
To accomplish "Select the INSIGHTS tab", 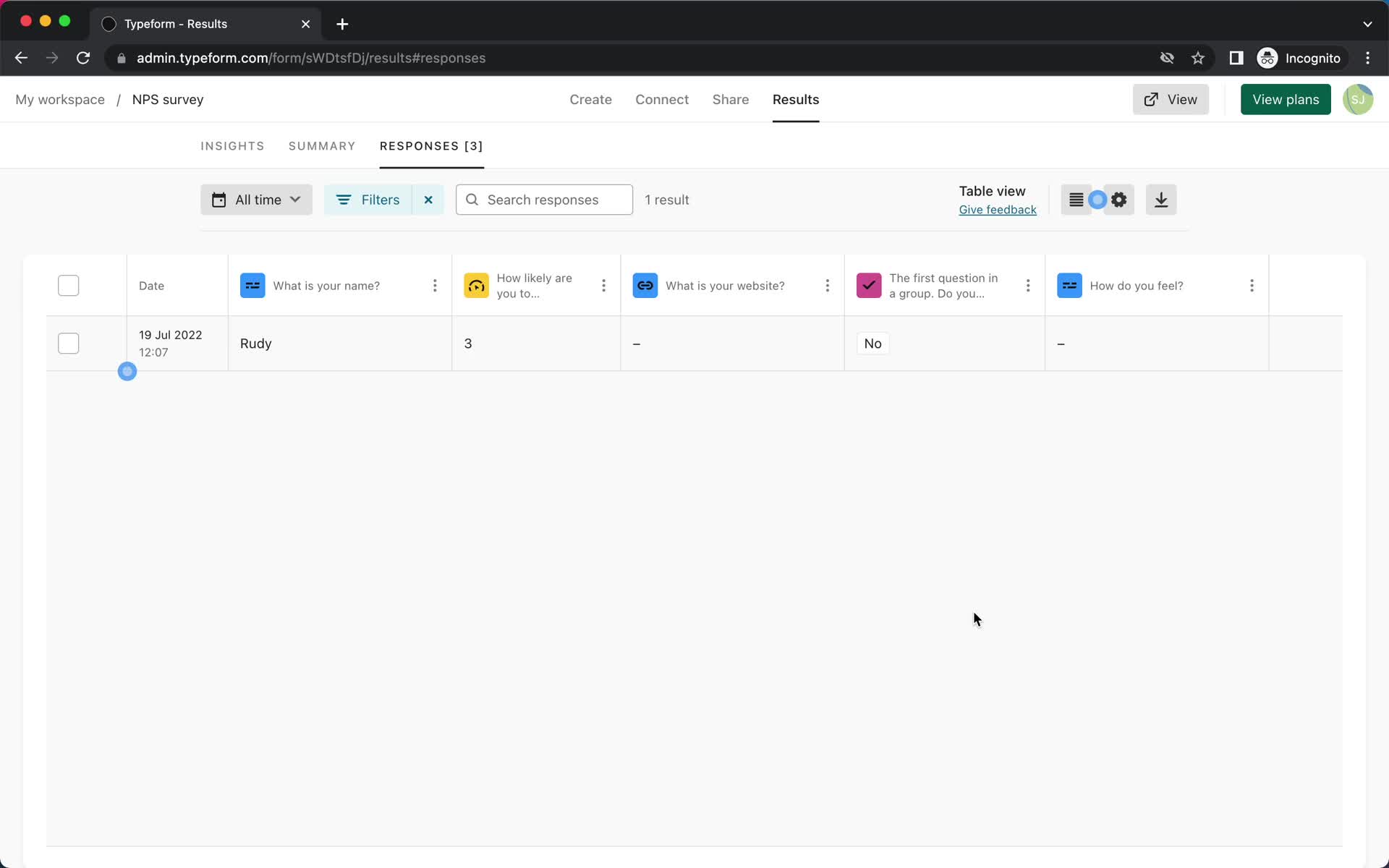I will click(233, 146).
